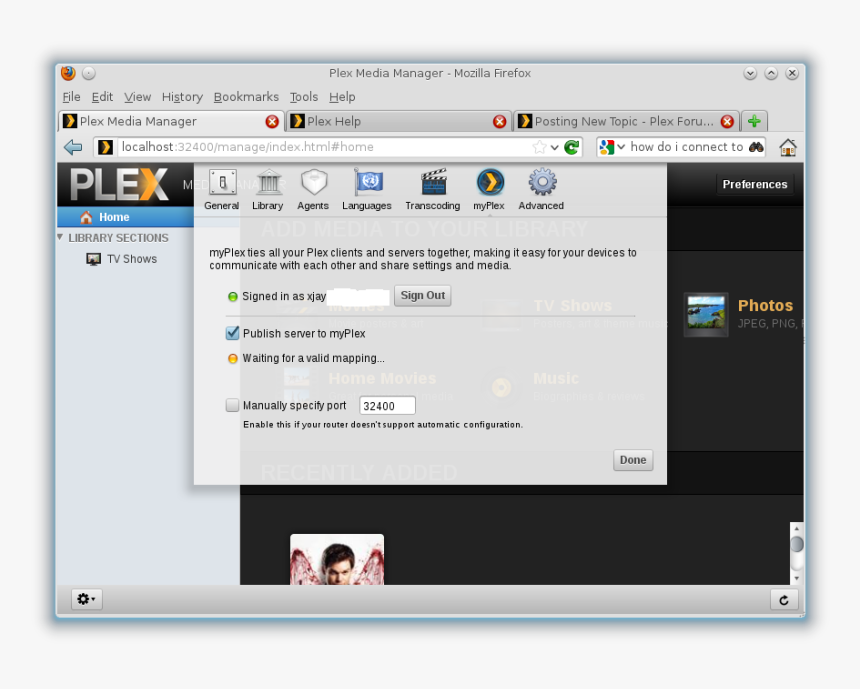Viewport: 860px width, 689px height.
Task: Open the General preferences icon
Action: point(222,183)
